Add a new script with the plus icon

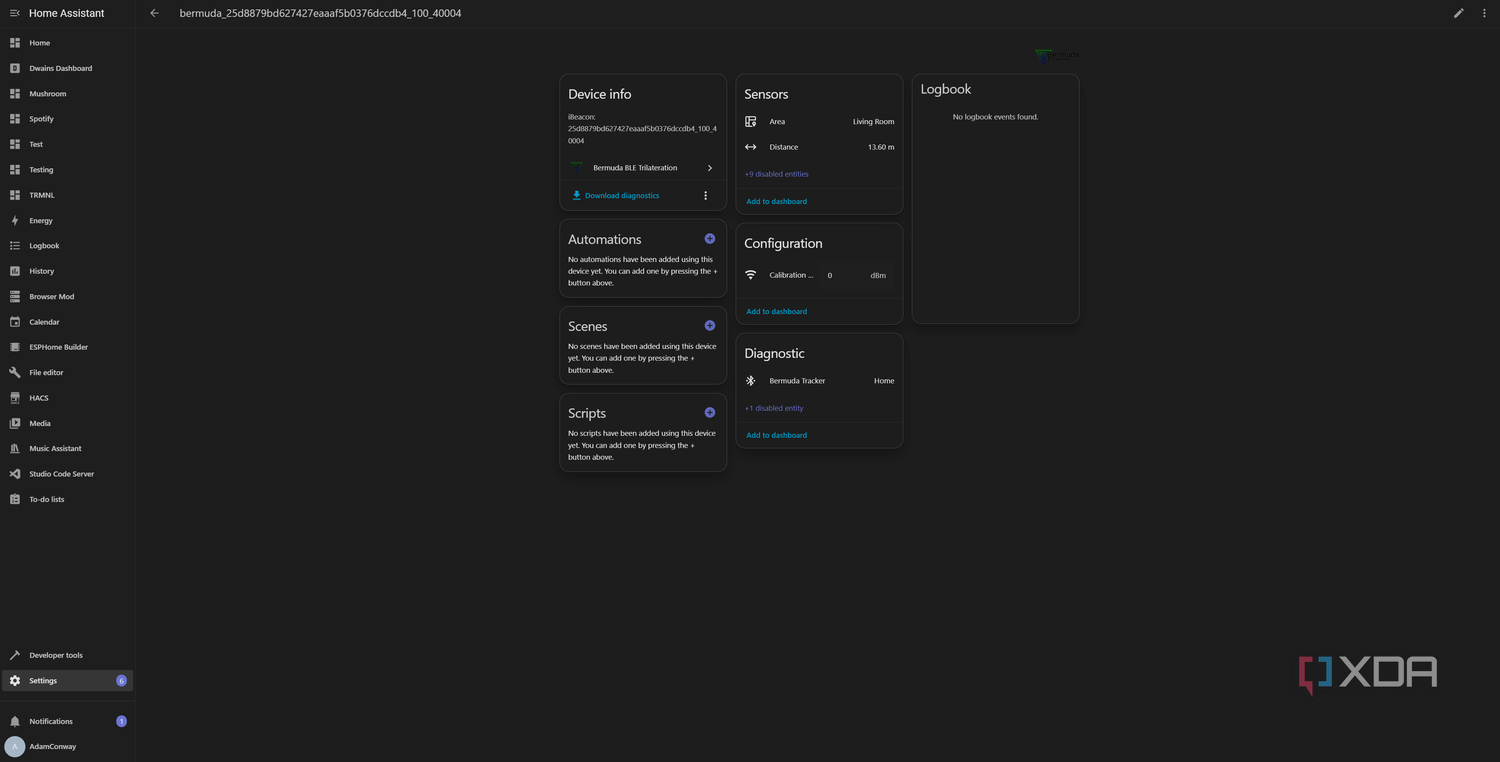coord(710,413)
